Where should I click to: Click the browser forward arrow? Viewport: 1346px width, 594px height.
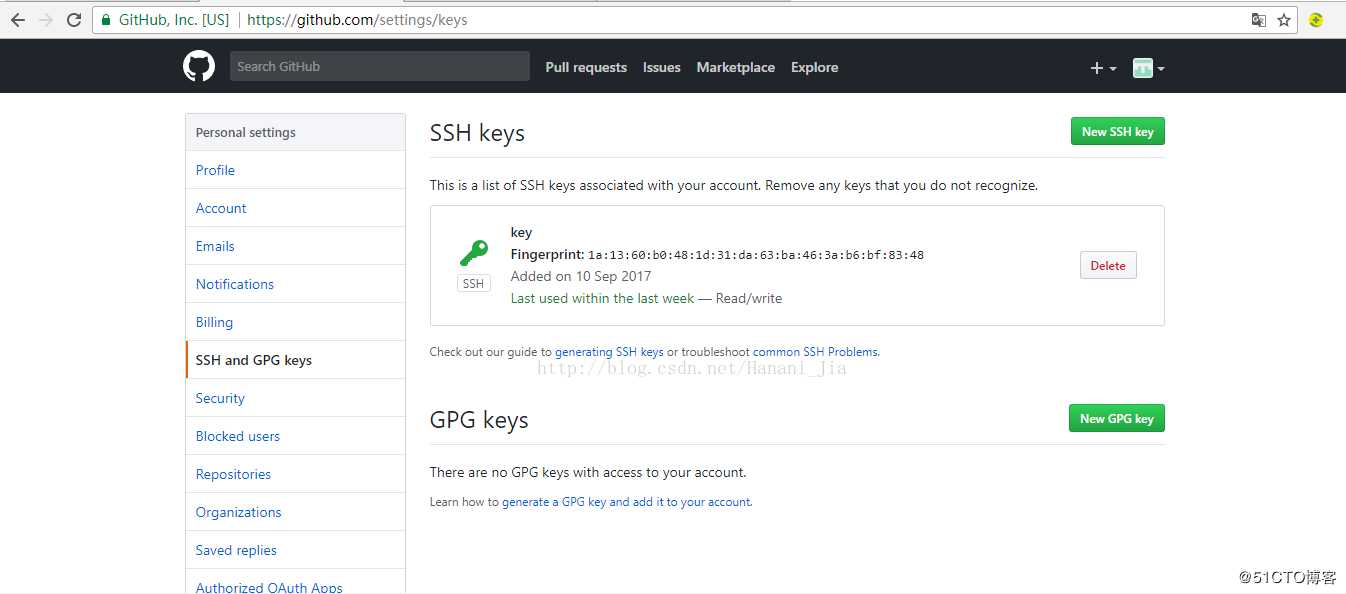click(46, 20)
